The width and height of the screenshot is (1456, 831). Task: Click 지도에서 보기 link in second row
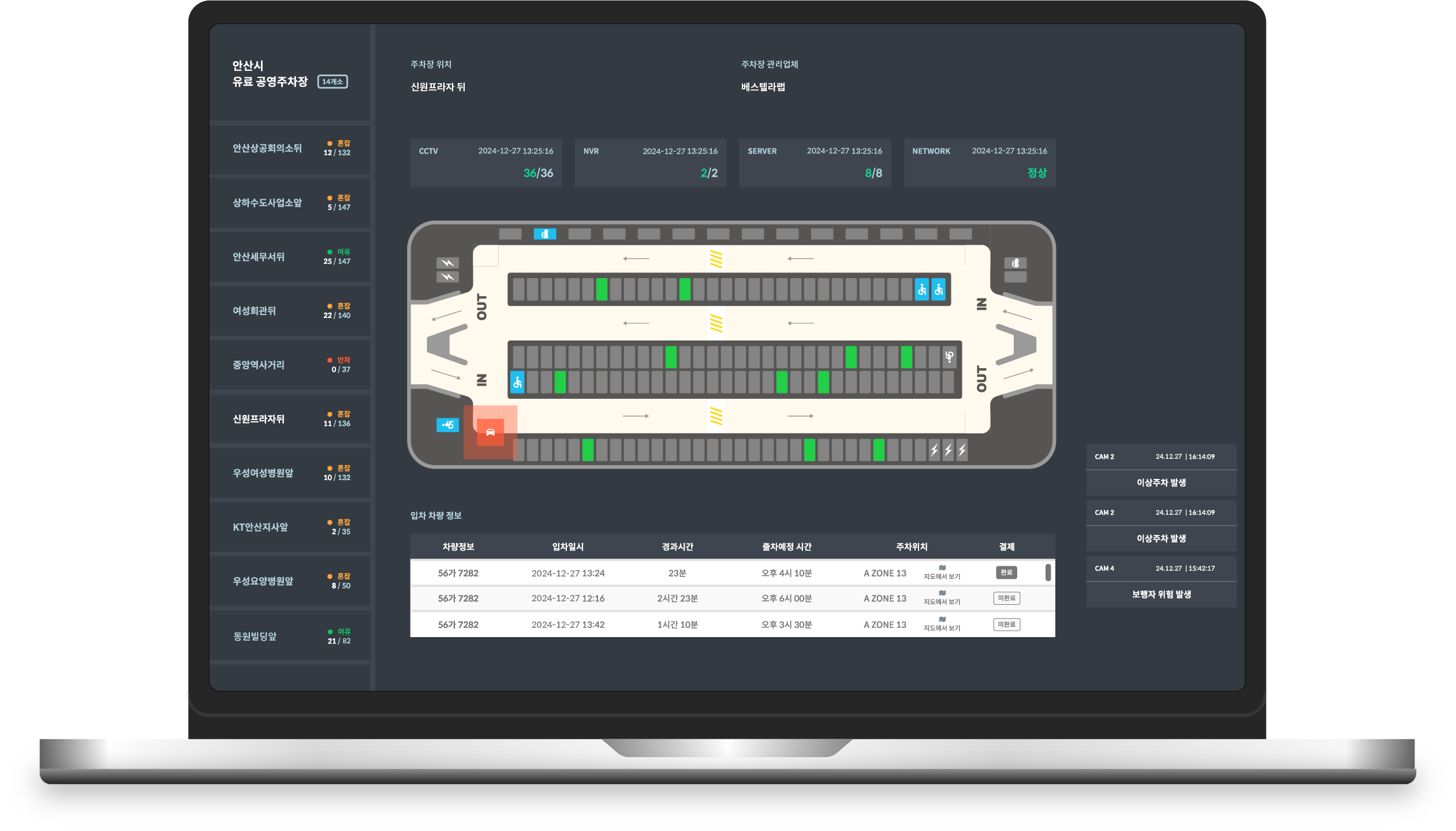click(x=942, y=601)
